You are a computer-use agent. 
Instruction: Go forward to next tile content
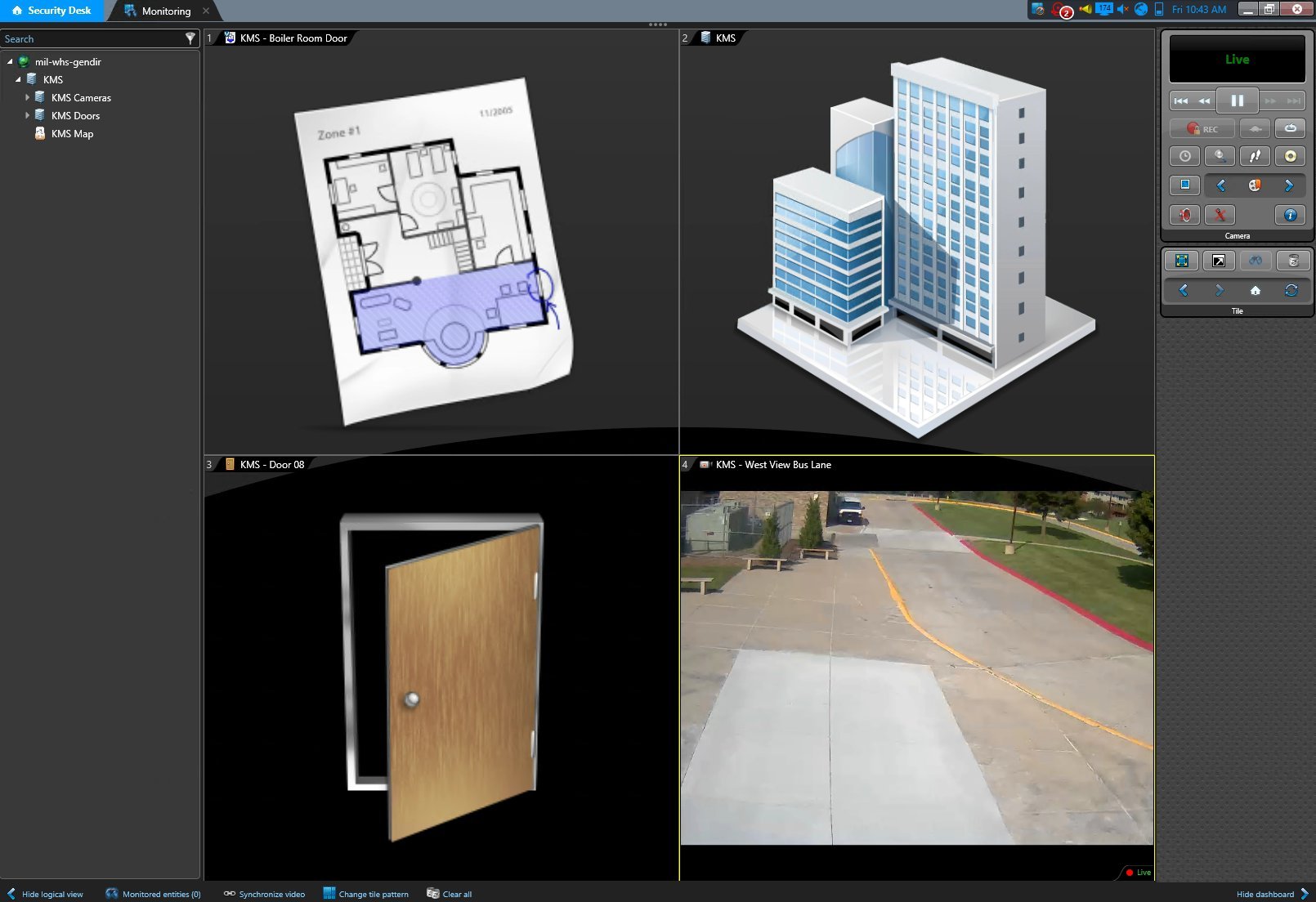(x=1220, y=290)
